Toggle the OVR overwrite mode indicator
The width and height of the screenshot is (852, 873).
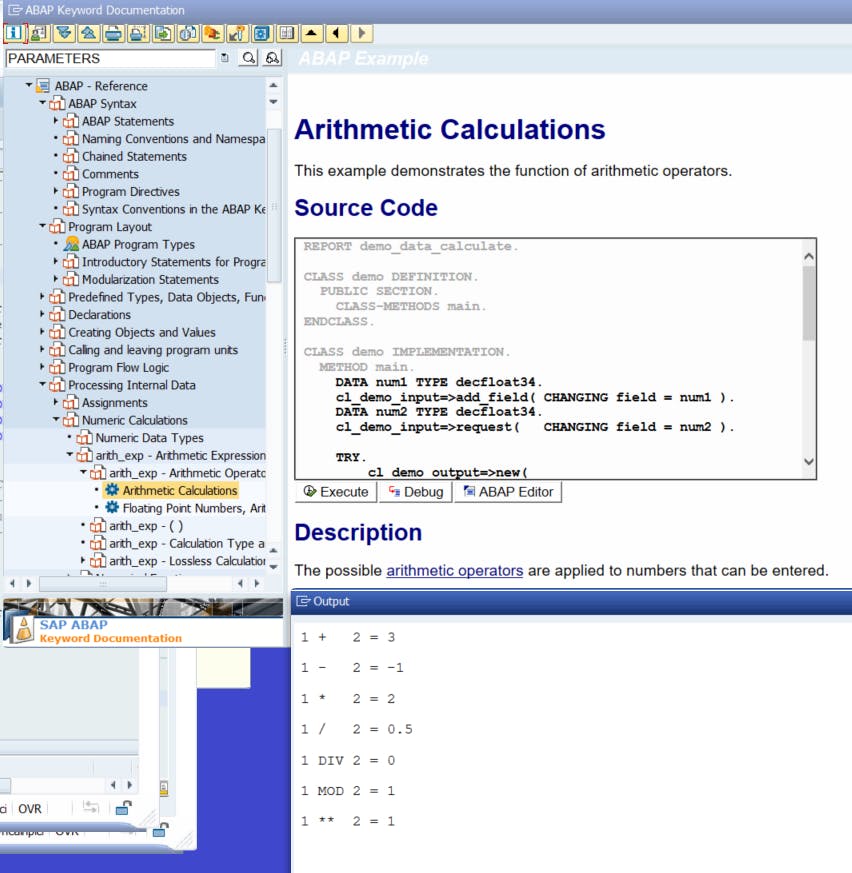click(30, 809)
